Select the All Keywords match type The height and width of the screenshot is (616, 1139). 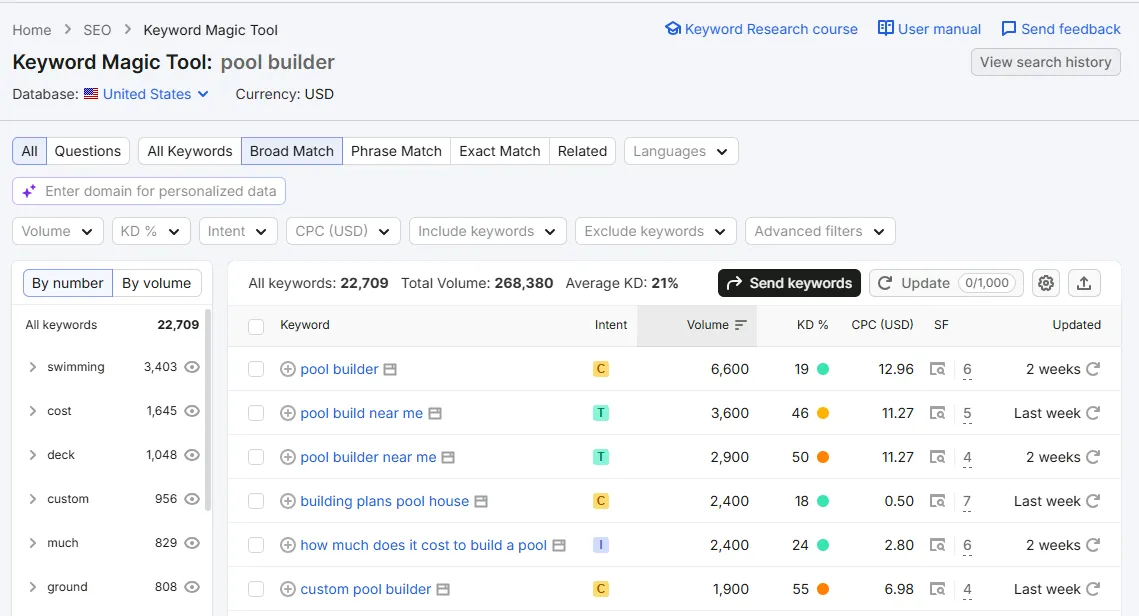[x=190, y=151]
